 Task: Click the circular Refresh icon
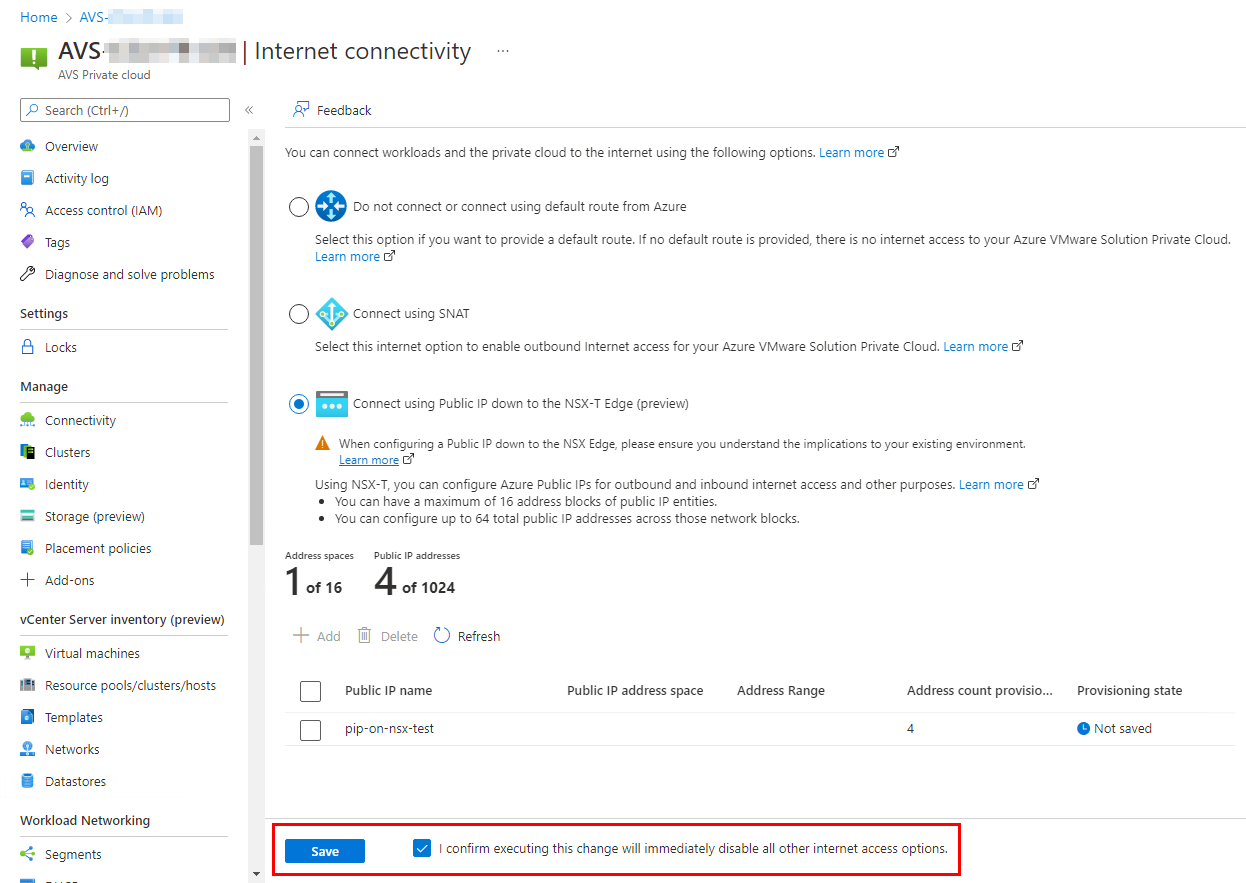[x=442, y=635]
